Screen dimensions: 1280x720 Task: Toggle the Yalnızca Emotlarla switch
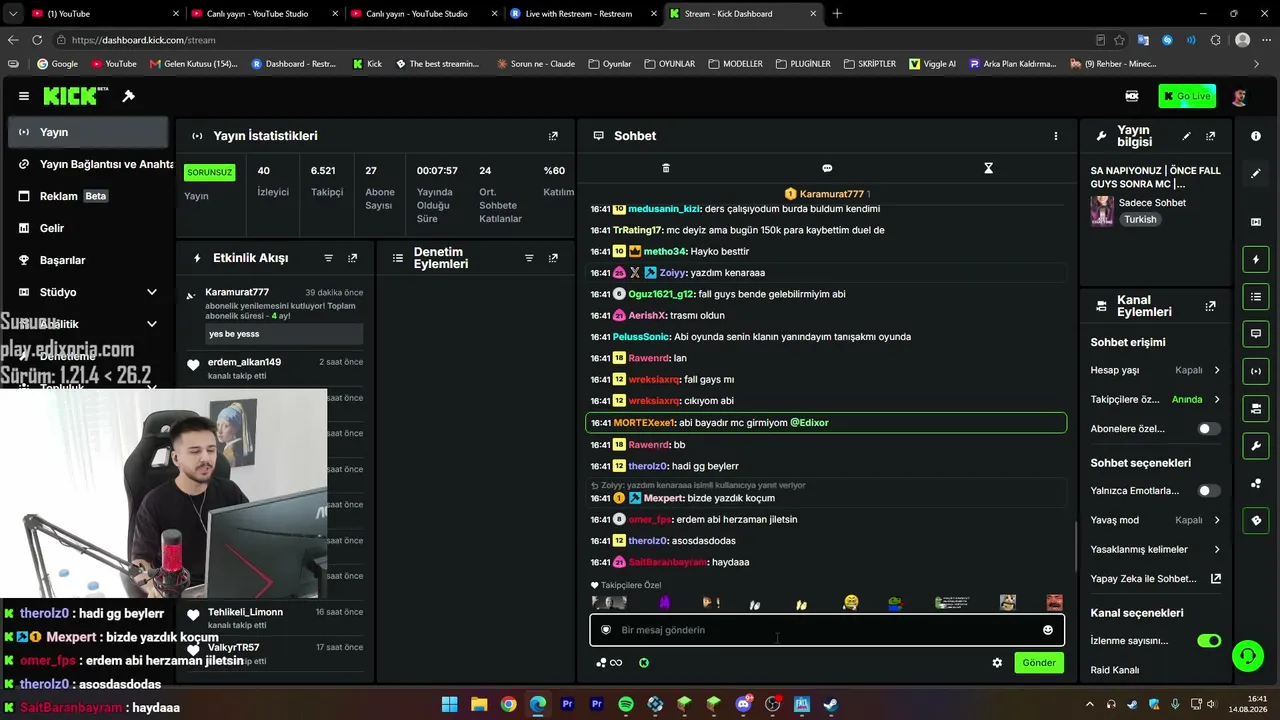point(1209,491)
